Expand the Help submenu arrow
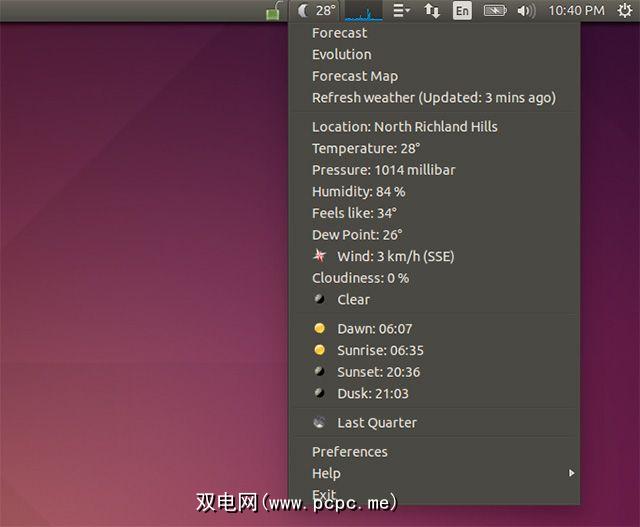640x527 pixels. click(x=571, y=473)
